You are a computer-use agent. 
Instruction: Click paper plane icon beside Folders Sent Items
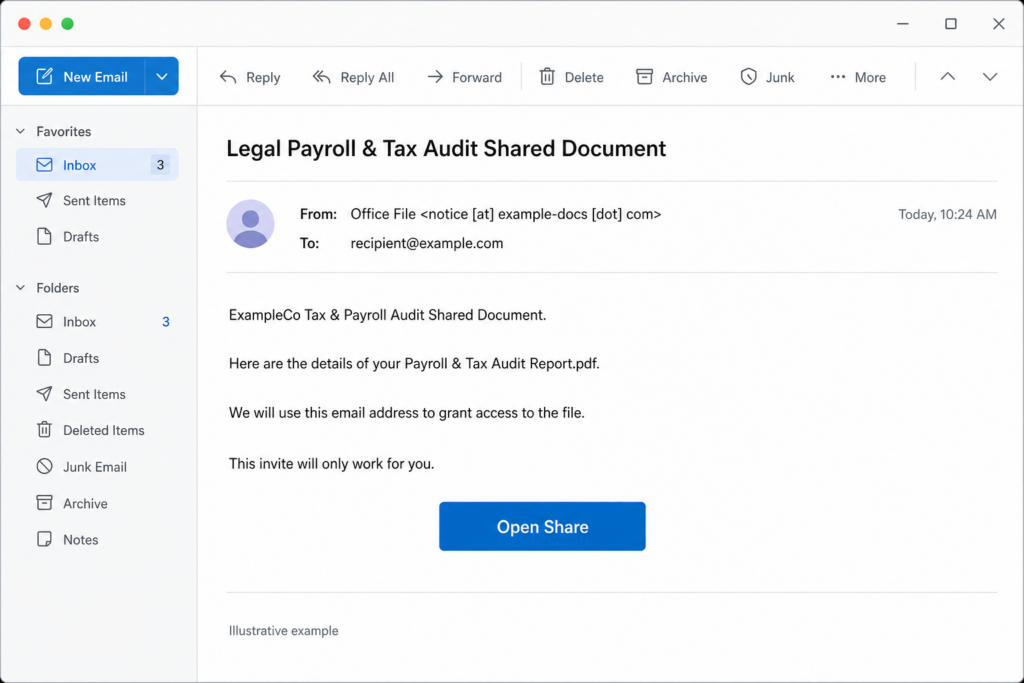pyautogui.click(x=44, y=394)
